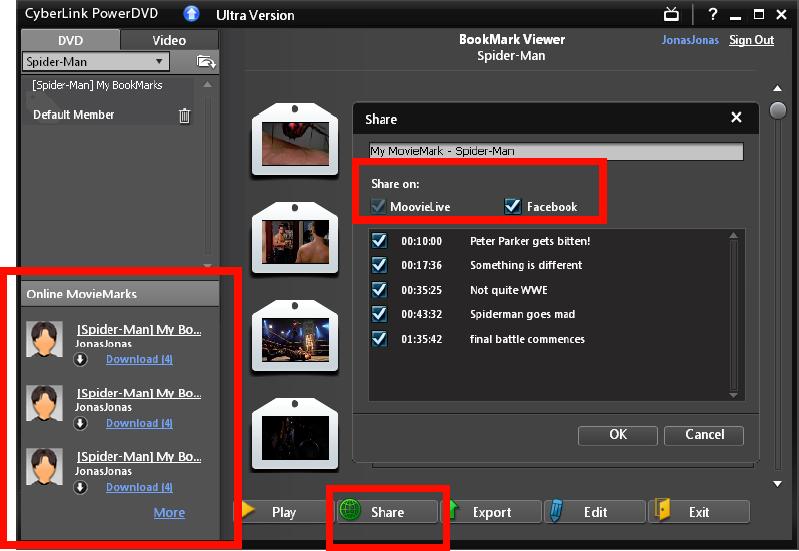Image resolution: width=799 pixels, height=551 pixels.
Task: Open the Spider-Man movie dropdown
Action: (x=158, y=62)
